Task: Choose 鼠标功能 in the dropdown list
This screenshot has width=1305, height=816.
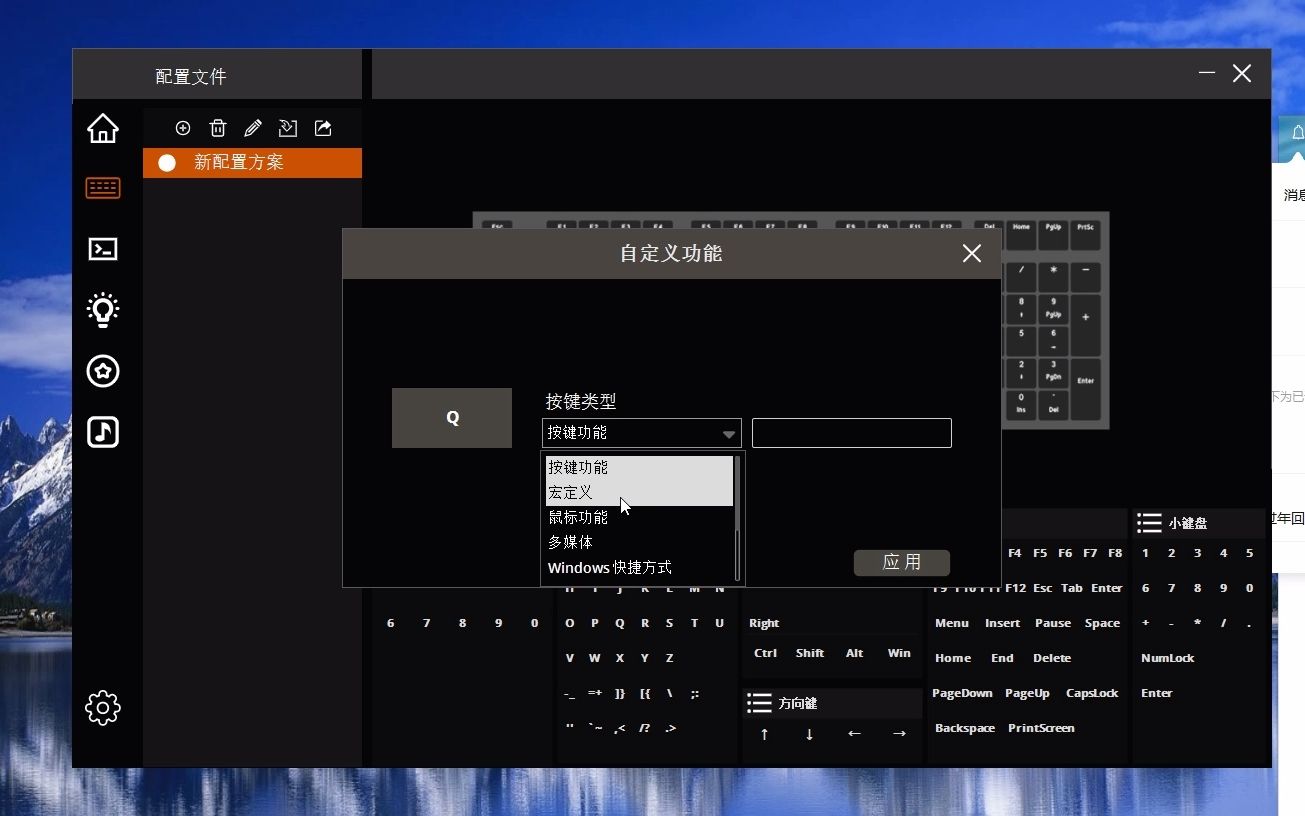Action: [x=639, y=518]
